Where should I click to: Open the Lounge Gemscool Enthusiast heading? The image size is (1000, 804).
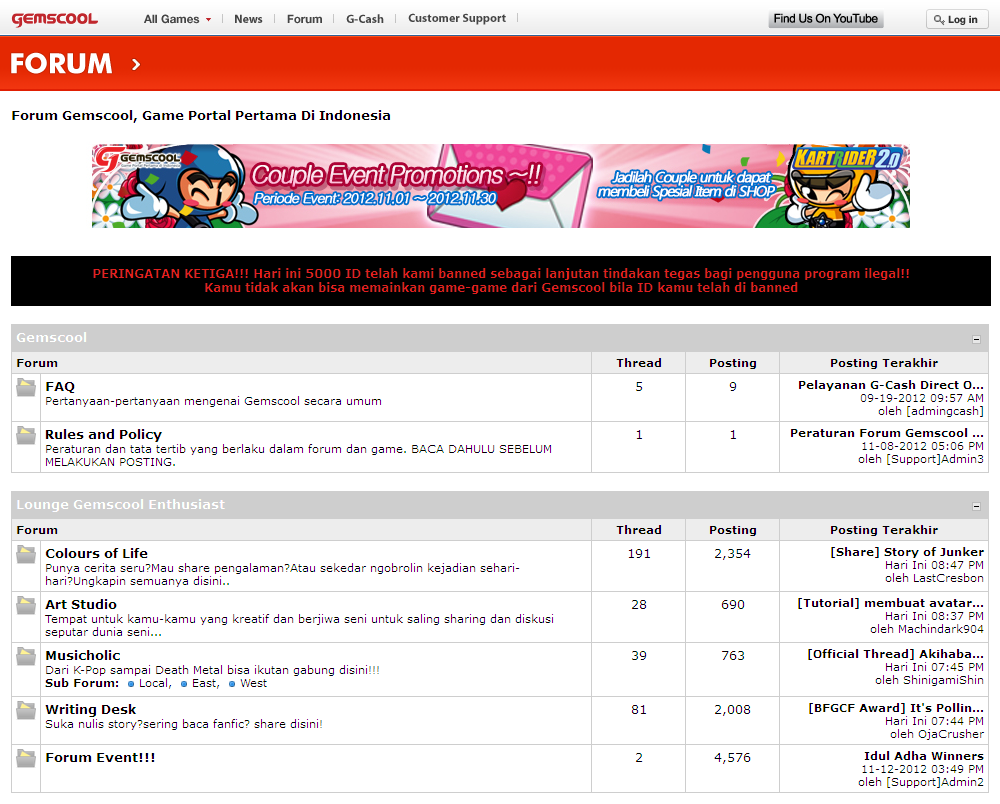tap(121, 504)
